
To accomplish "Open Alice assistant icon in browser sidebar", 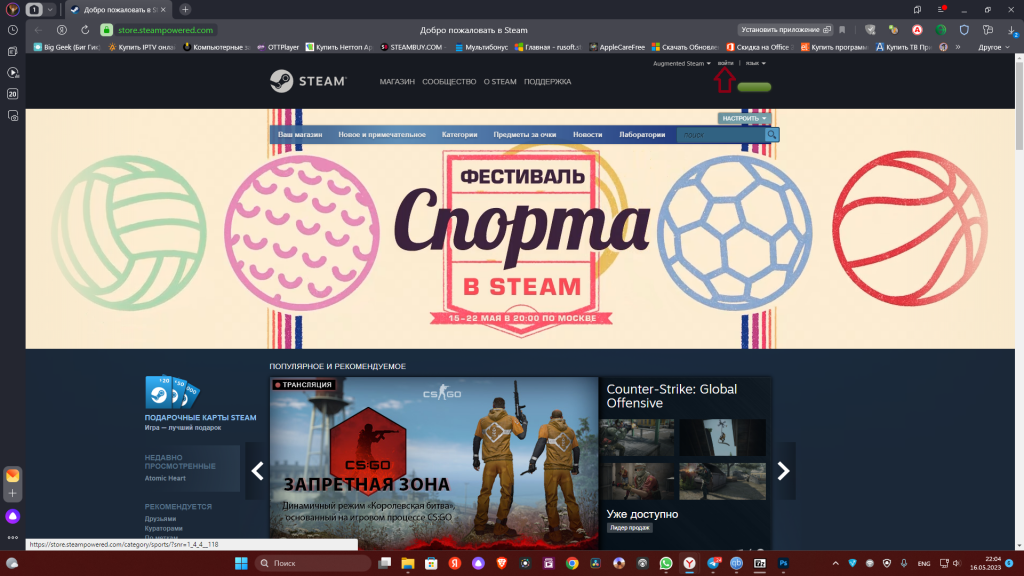I will coord(12,516).
